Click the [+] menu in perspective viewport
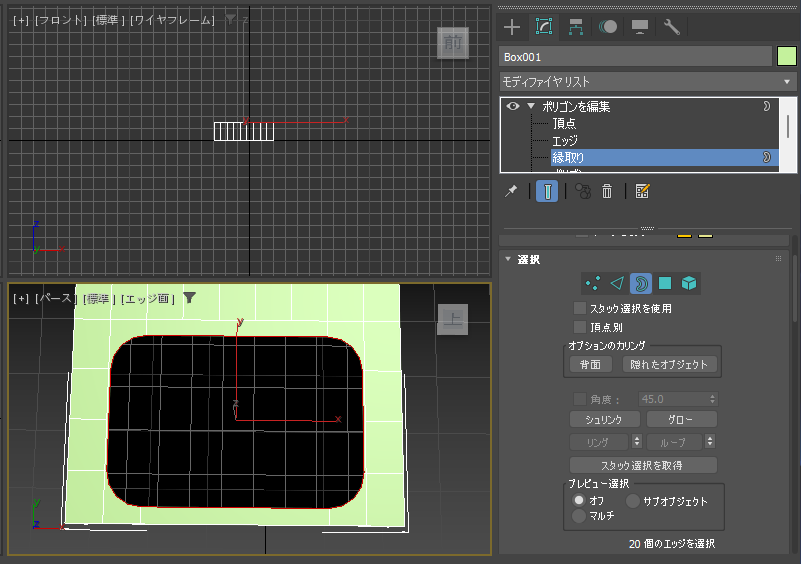This screenshot has height=564, width=801. click(21, 298)
